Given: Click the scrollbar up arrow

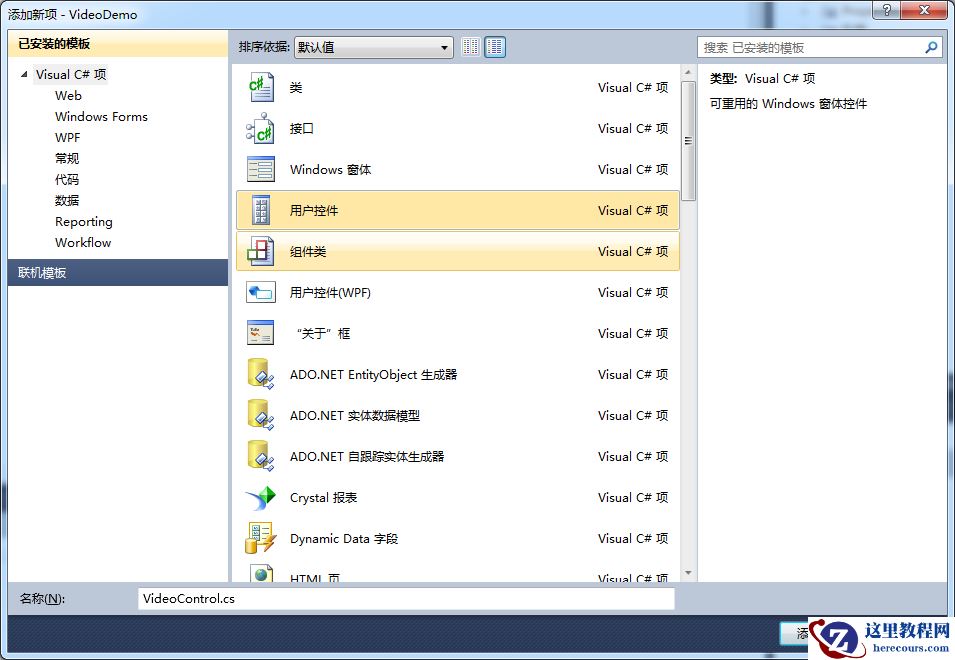Looking at the screenshot, I should pyautogui.click(x=688, y=72).
